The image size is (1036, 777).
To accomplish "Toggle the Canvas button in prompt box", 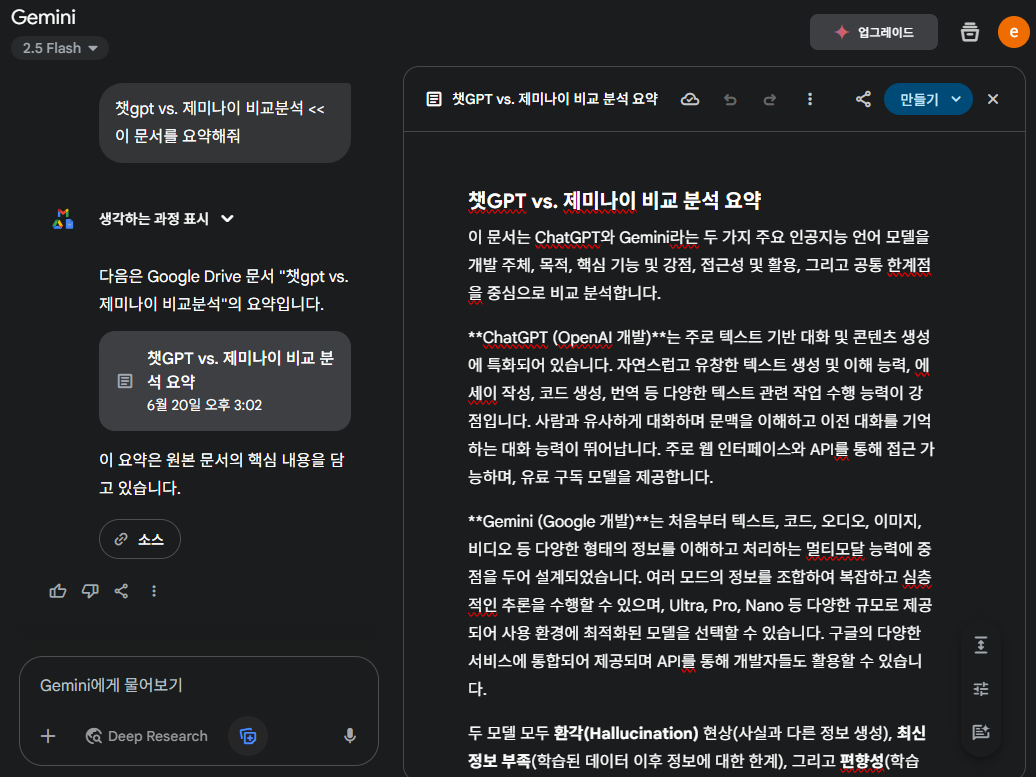I will point(248,736).
